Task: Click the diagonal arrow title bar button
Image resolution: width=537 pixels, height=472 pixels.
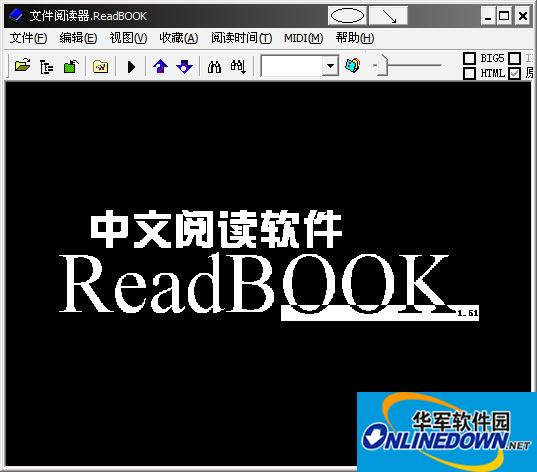Action: [389, 16]
